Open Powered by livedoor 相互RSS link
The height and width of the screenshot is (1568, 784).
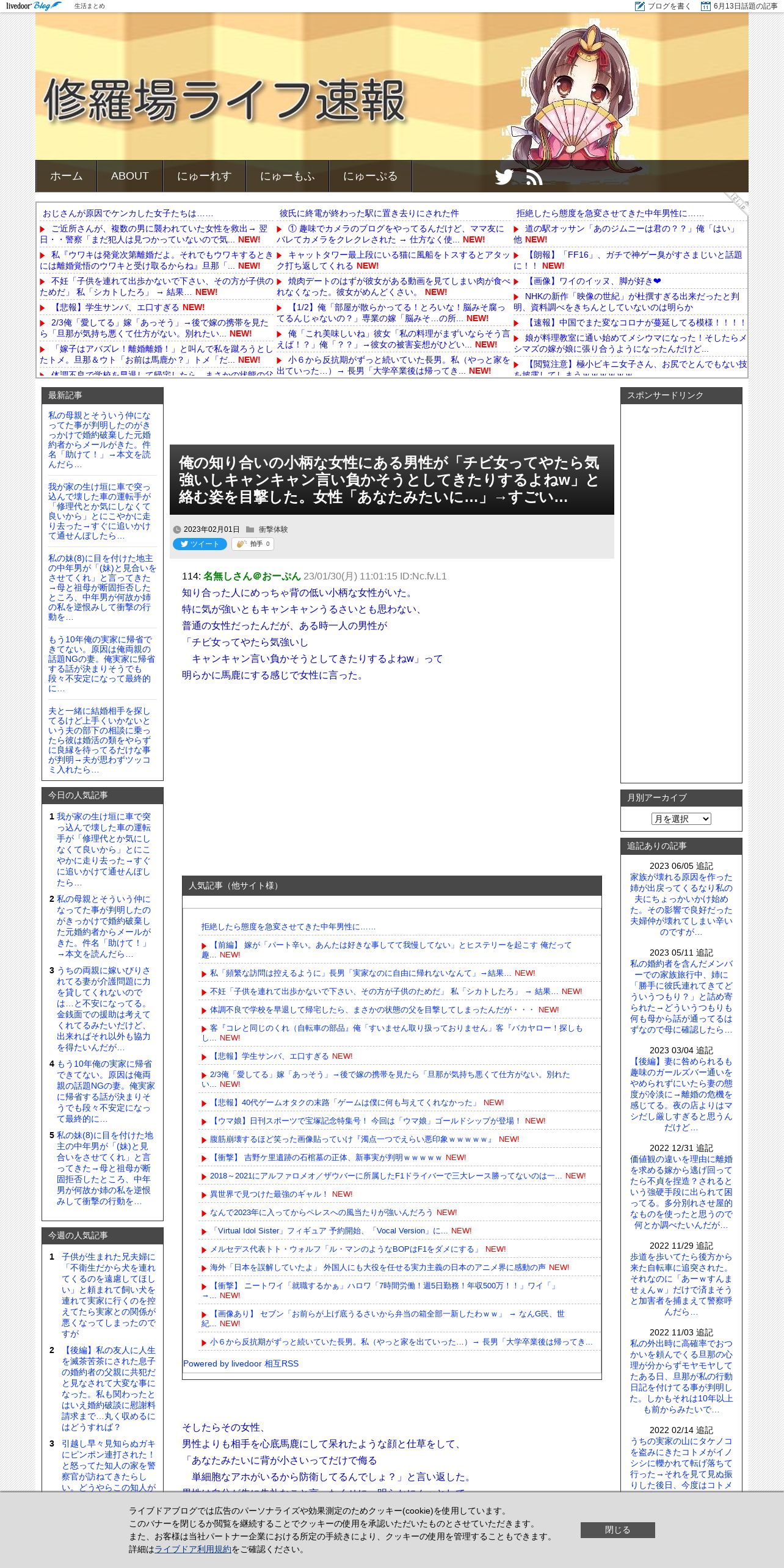click(241, 1363)
